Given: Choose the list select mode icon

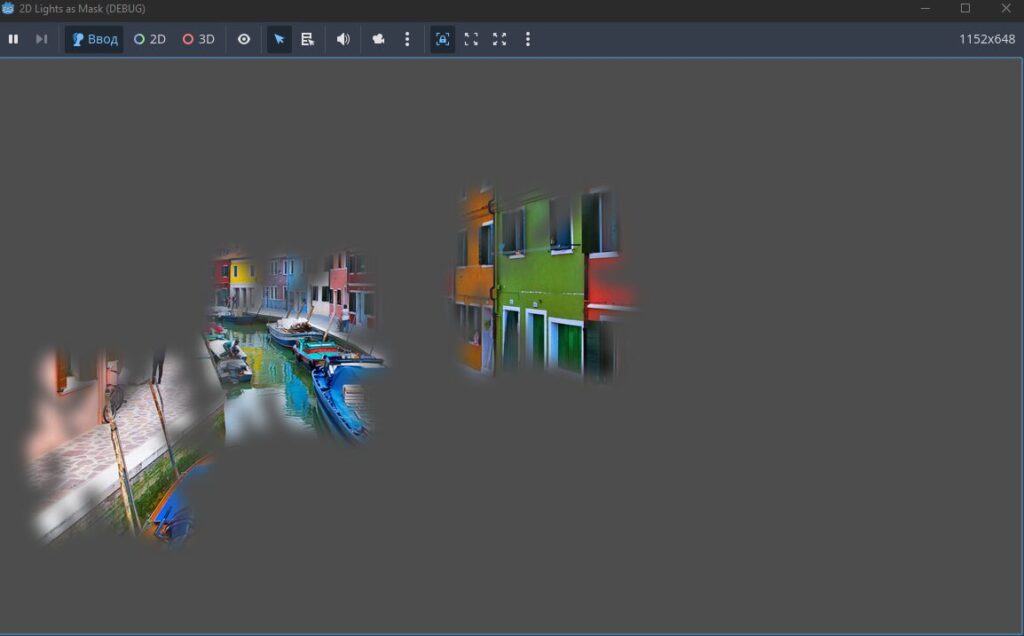Looking at the screenshot, I should [308, 39].
